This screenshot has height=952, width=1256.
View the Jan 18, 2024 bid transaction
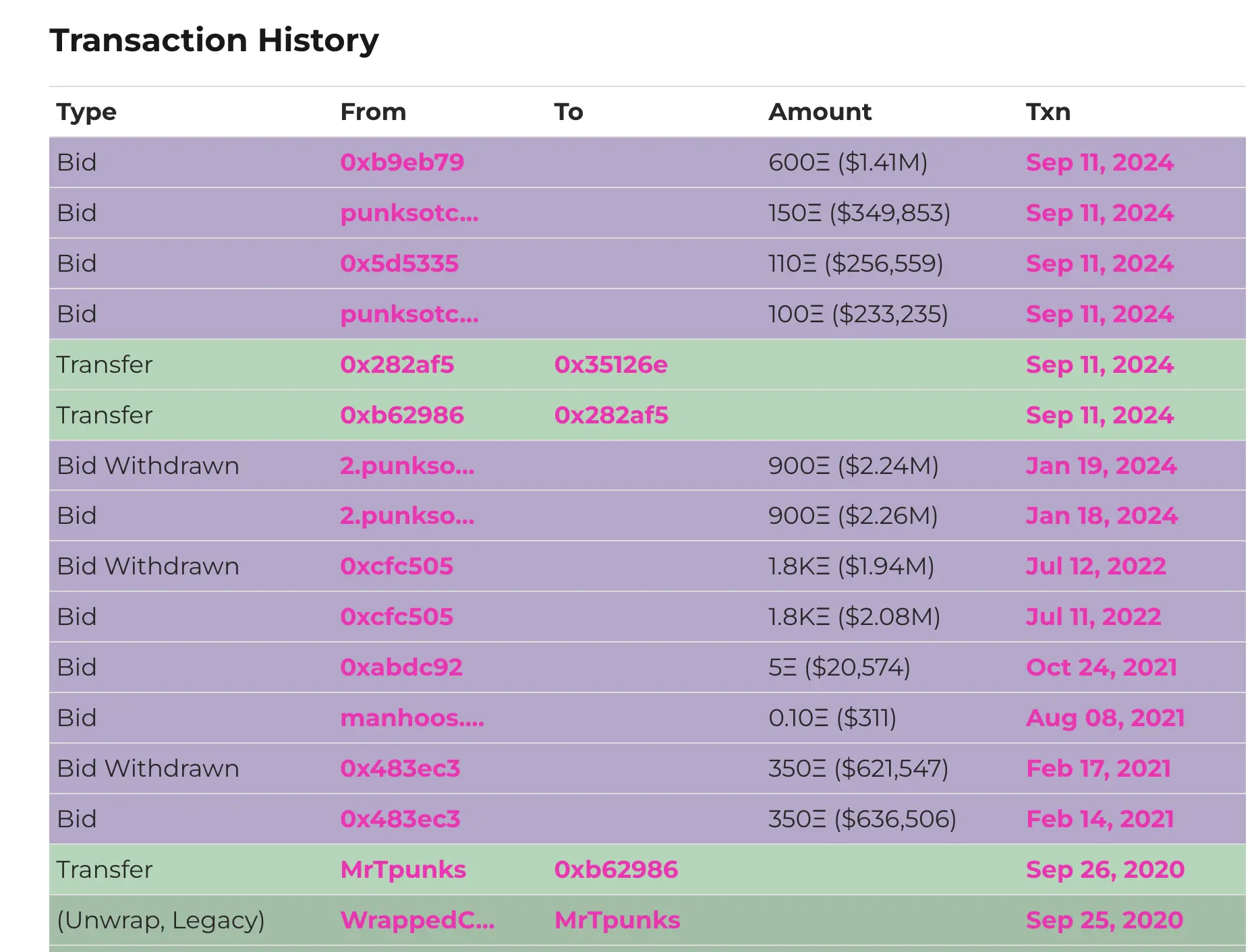(x=1102, y=516)
